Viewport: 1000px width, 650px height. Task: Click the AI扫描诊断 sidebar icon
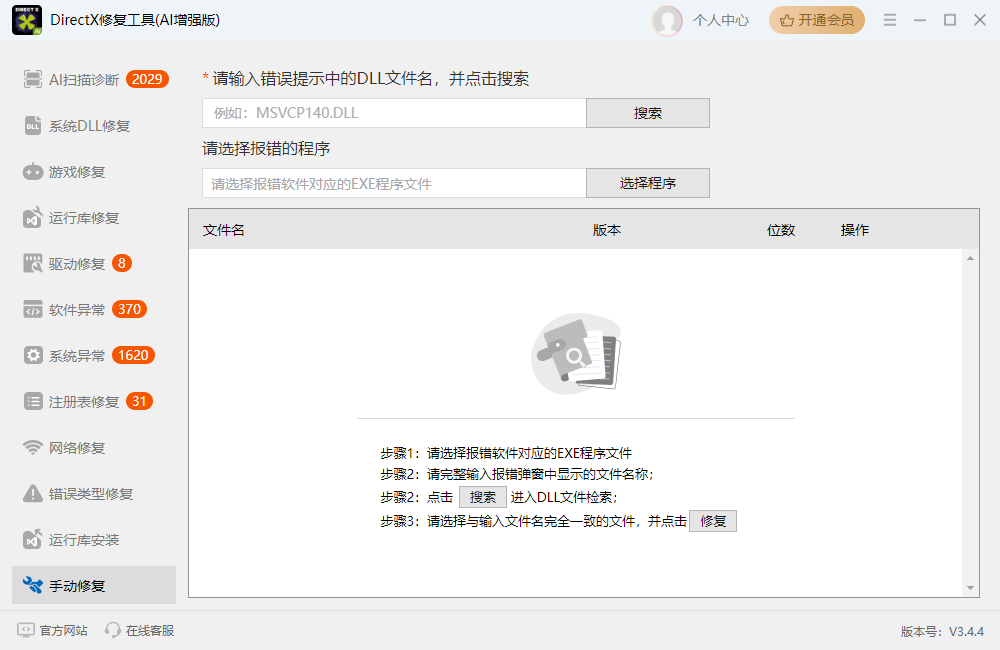(x=33, y=80)
